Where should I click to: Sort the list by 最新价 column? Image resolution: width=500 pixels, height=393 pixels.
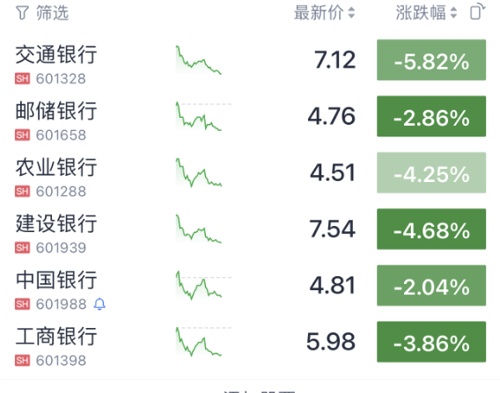[324, 13]
